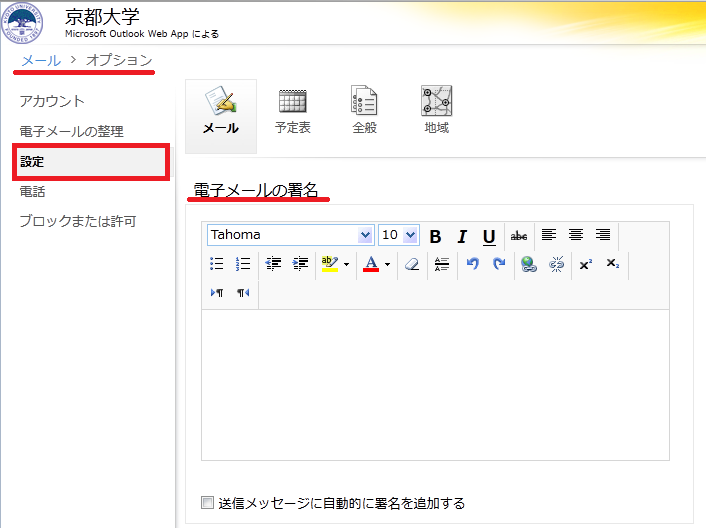The height and width of the screenshot is (528, 706).
Task: Apply italic formatting button
Action: click(462, 236)
